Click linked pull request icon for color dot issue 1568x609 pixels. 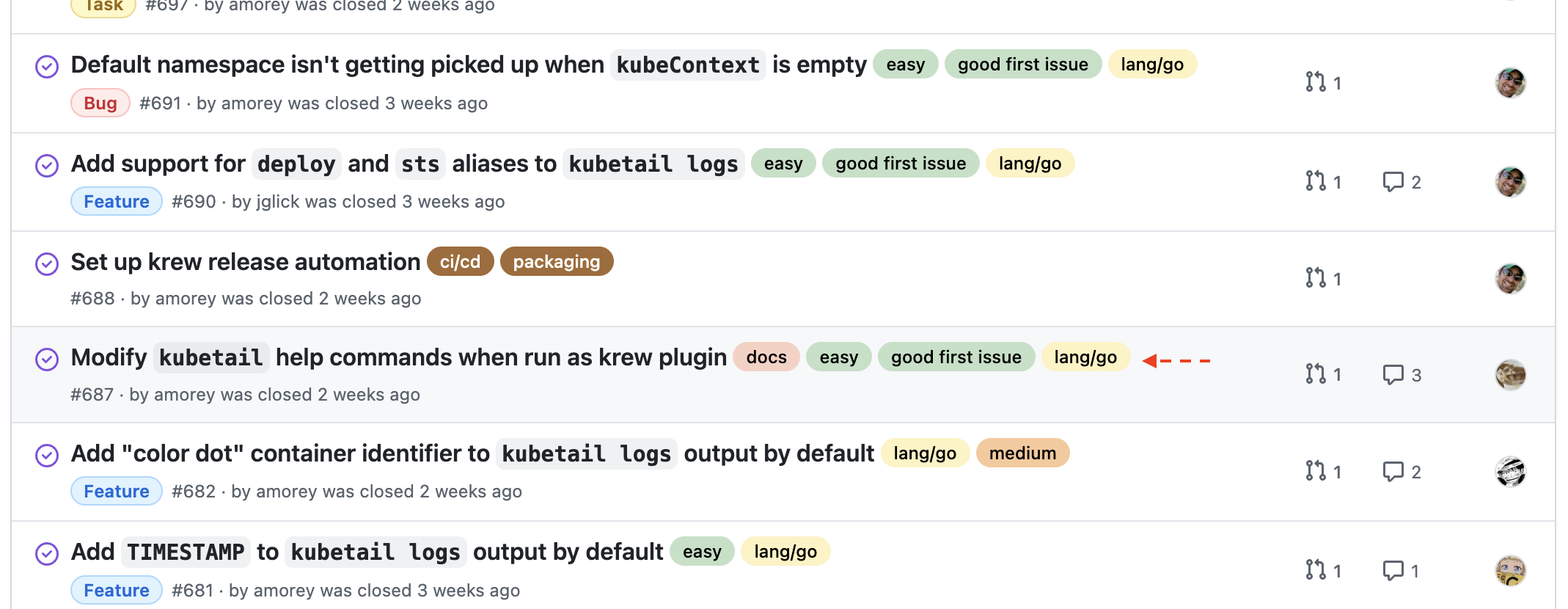click(1316, 471)
